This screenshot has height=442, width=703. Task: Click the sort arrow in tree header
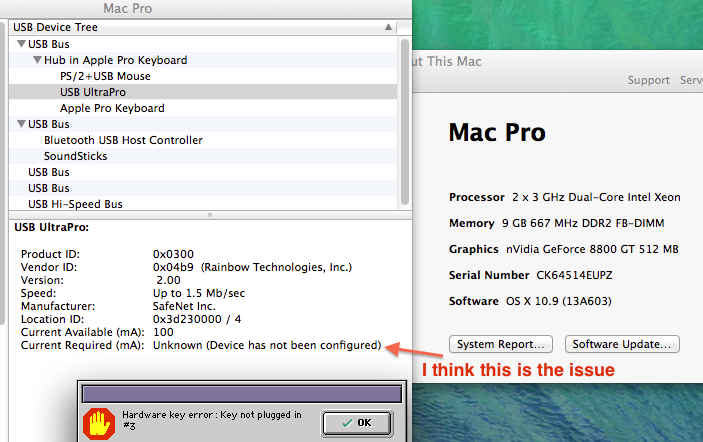pyautogui.click(x=388, y=27)
